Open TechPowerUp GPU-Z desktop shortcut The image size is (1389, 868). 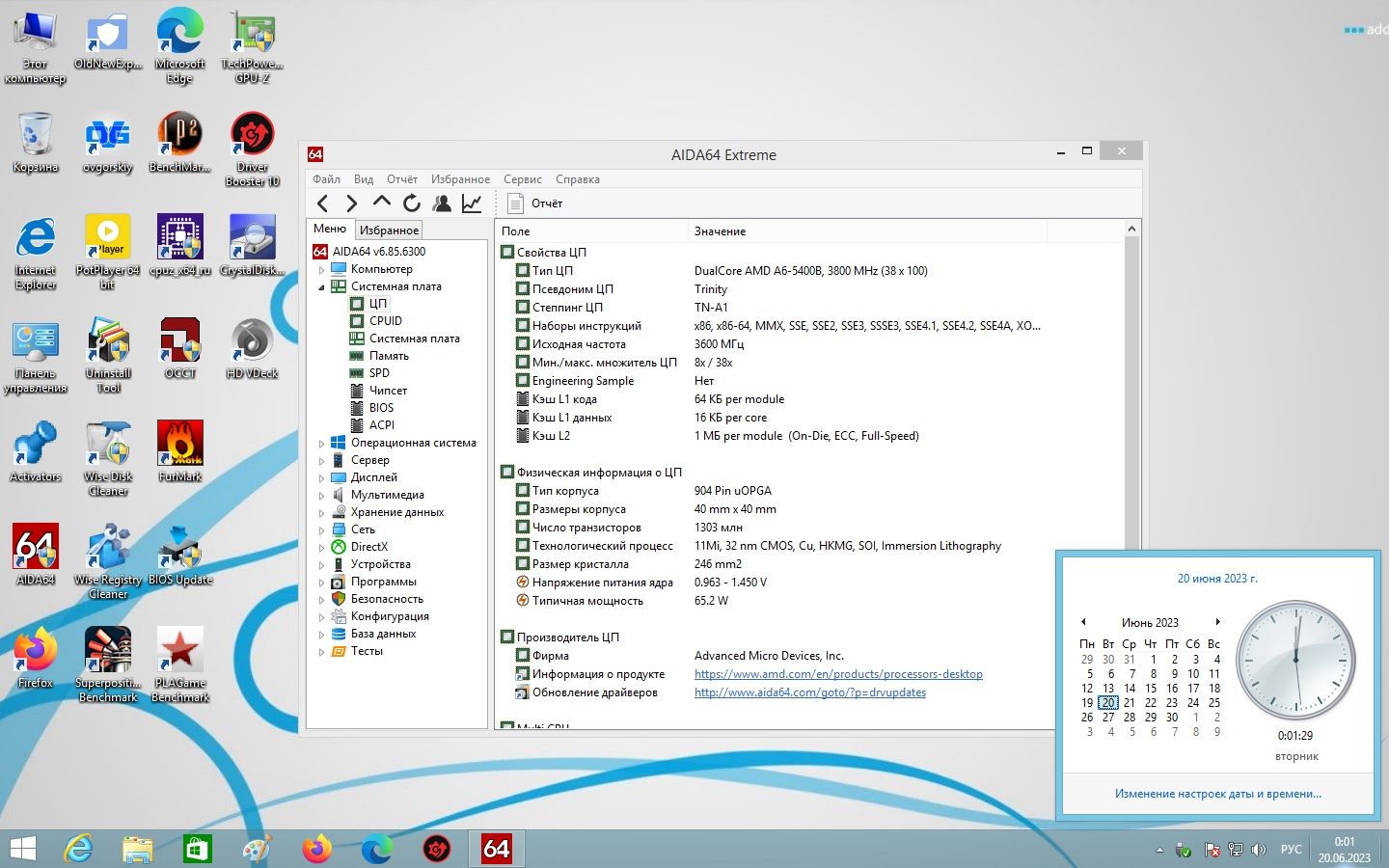[x=253, y=46]
